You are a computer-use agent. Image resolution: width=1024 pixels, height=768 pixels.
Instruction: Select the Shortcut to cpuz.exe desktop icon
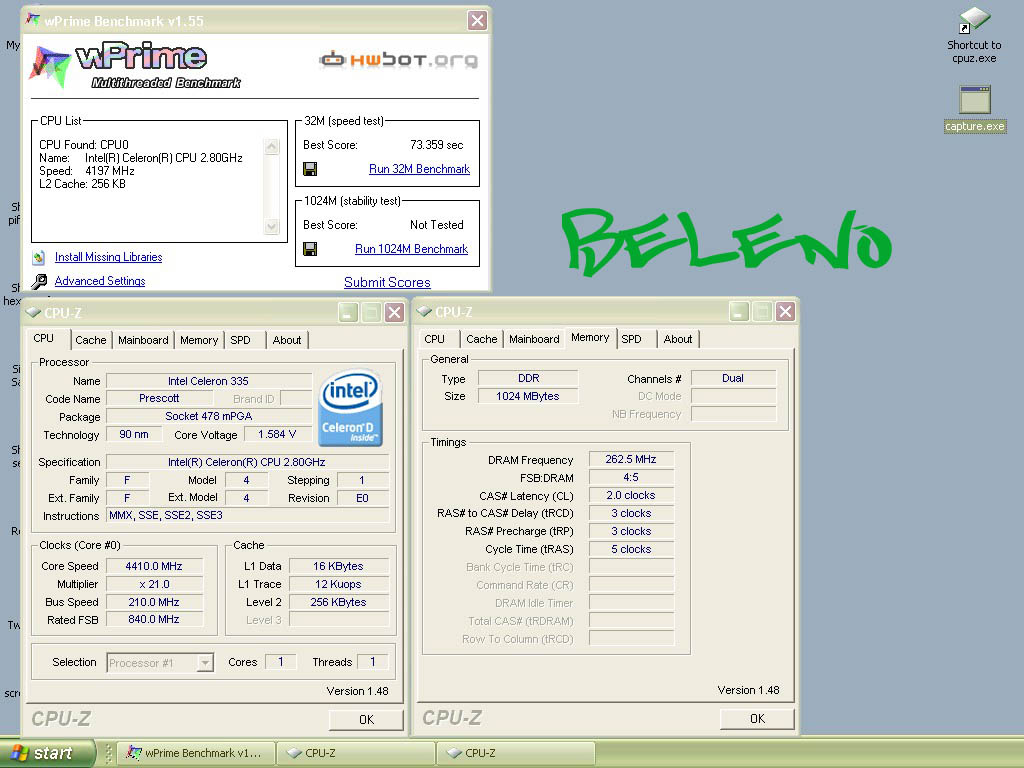point(974,36)
